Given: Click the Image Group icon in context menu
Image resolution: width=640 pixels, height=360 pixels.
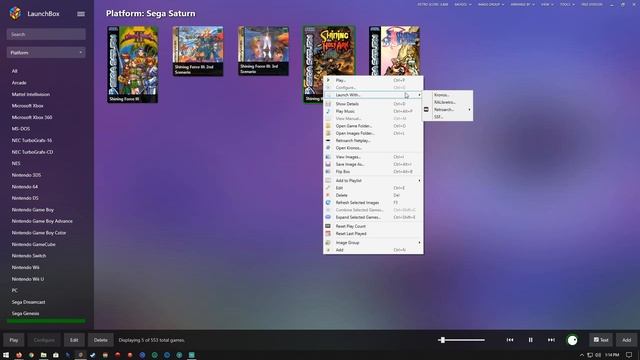Looking at the screenshot, I should pyautogui.click(x=328, y=242).
